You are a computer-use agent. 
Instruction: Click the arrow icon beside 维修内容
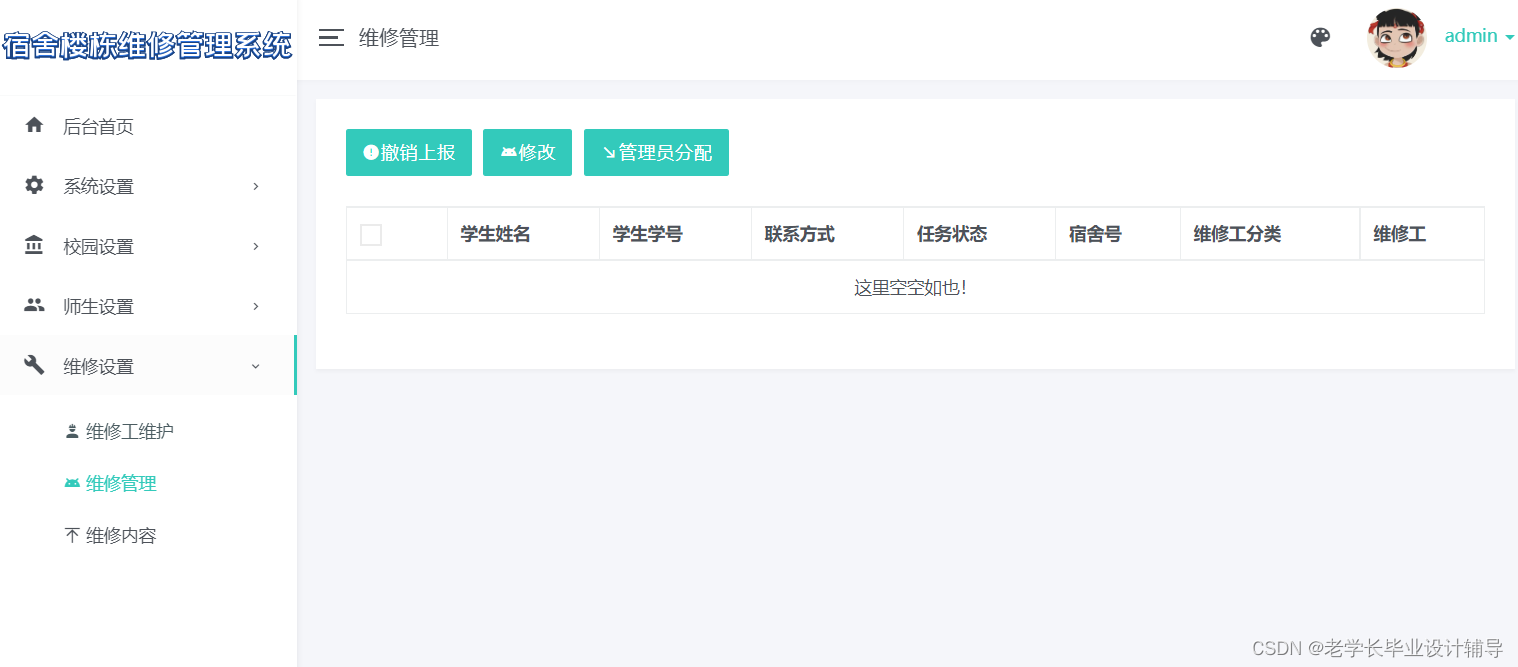tap(72, 536)
